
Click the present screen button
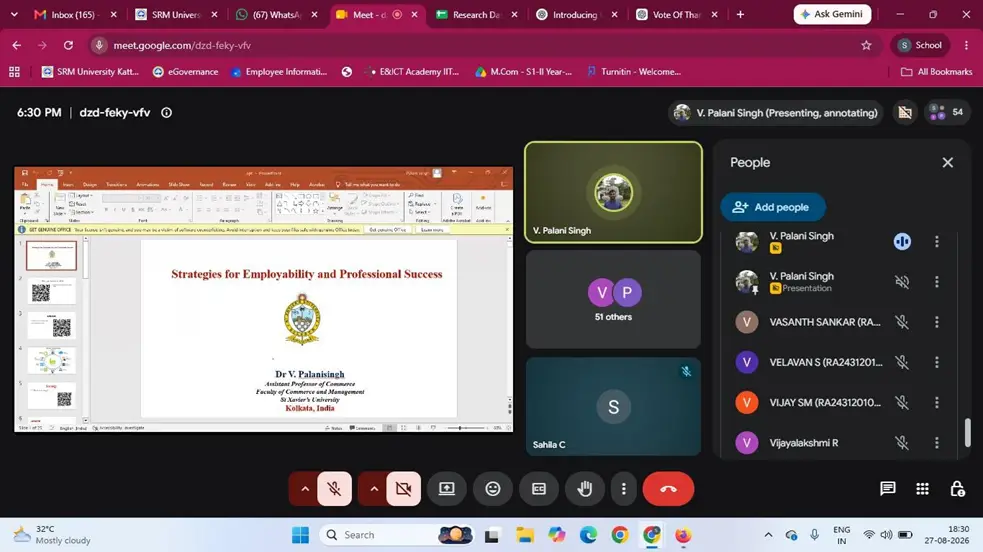coord(446,489)
